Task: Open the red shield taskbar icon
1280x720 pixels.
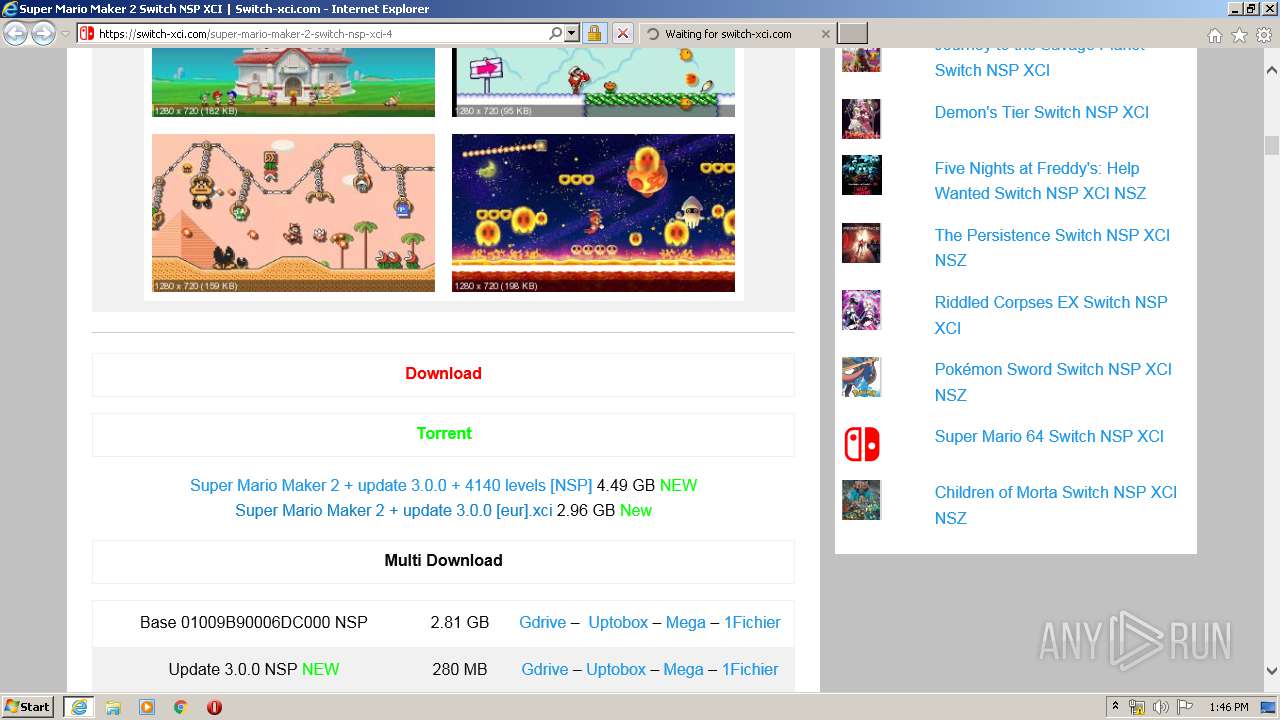Action: click(214, 707)
